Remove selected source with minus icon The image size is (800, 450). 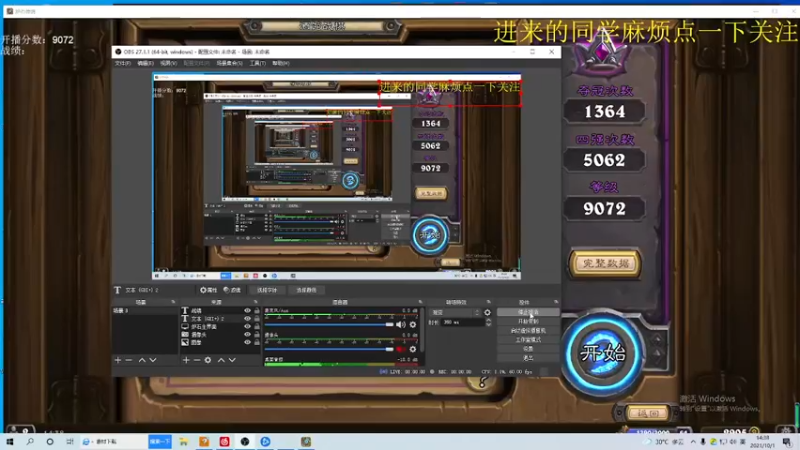(196, 360)
